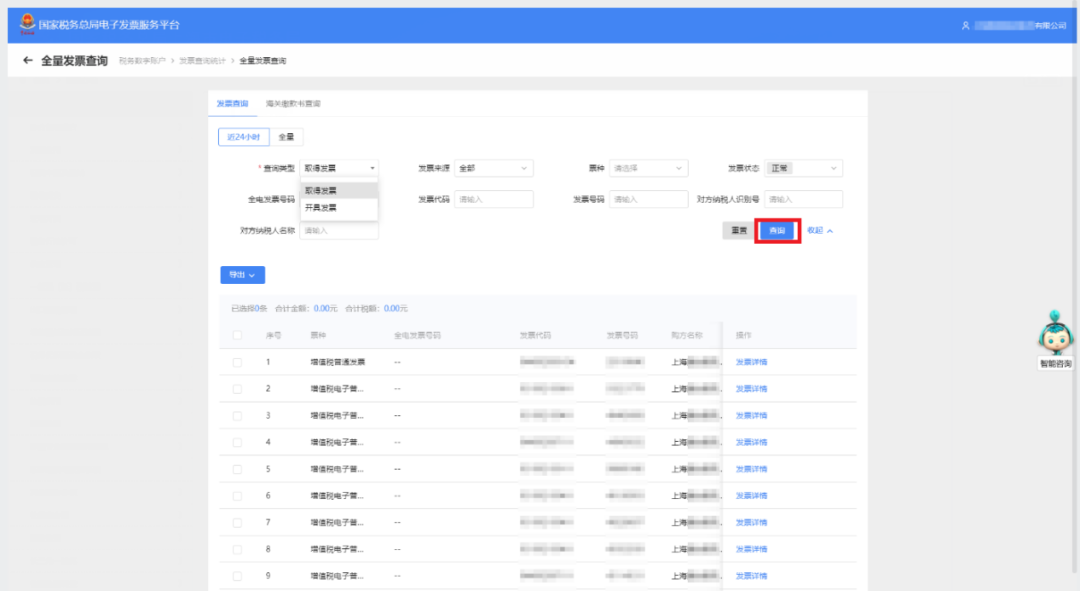
Task: Switch to 海关缴款书查询 tab
Action: coord(293,103)
